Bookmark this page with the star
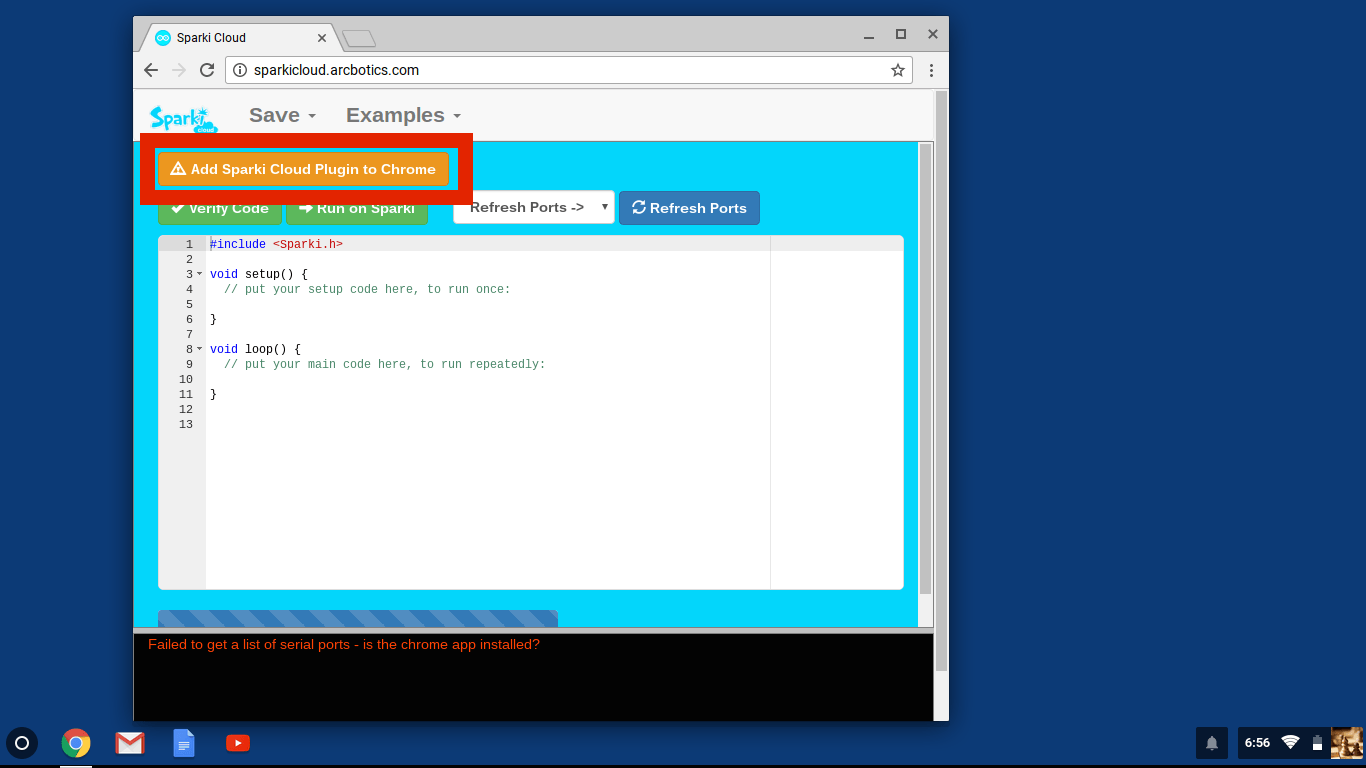The width and height of the screenshot is (1366, 768). click(x=898, y=70)
